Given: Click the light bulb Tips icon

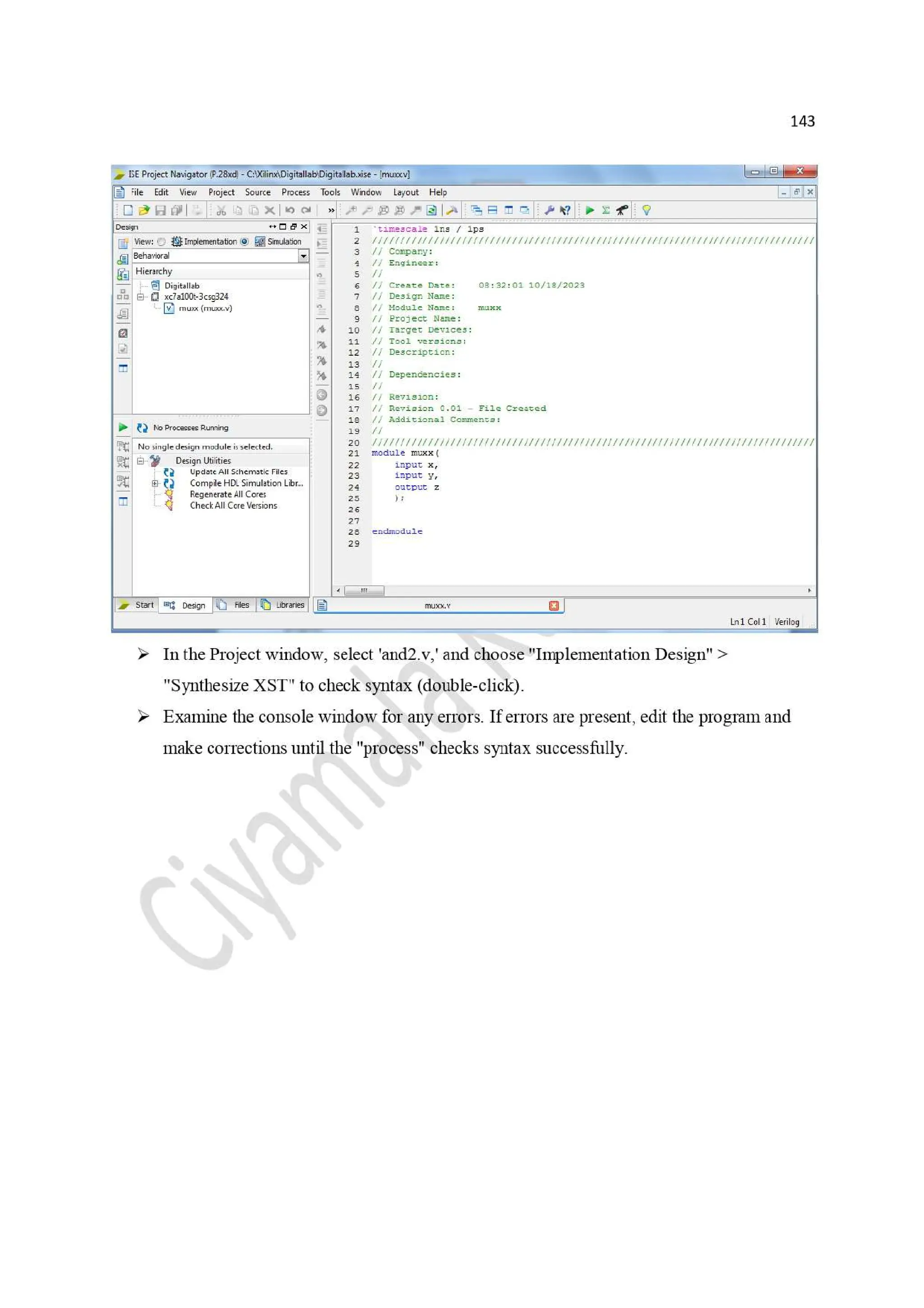Looking at the screenshot, I should click(646, 210).
